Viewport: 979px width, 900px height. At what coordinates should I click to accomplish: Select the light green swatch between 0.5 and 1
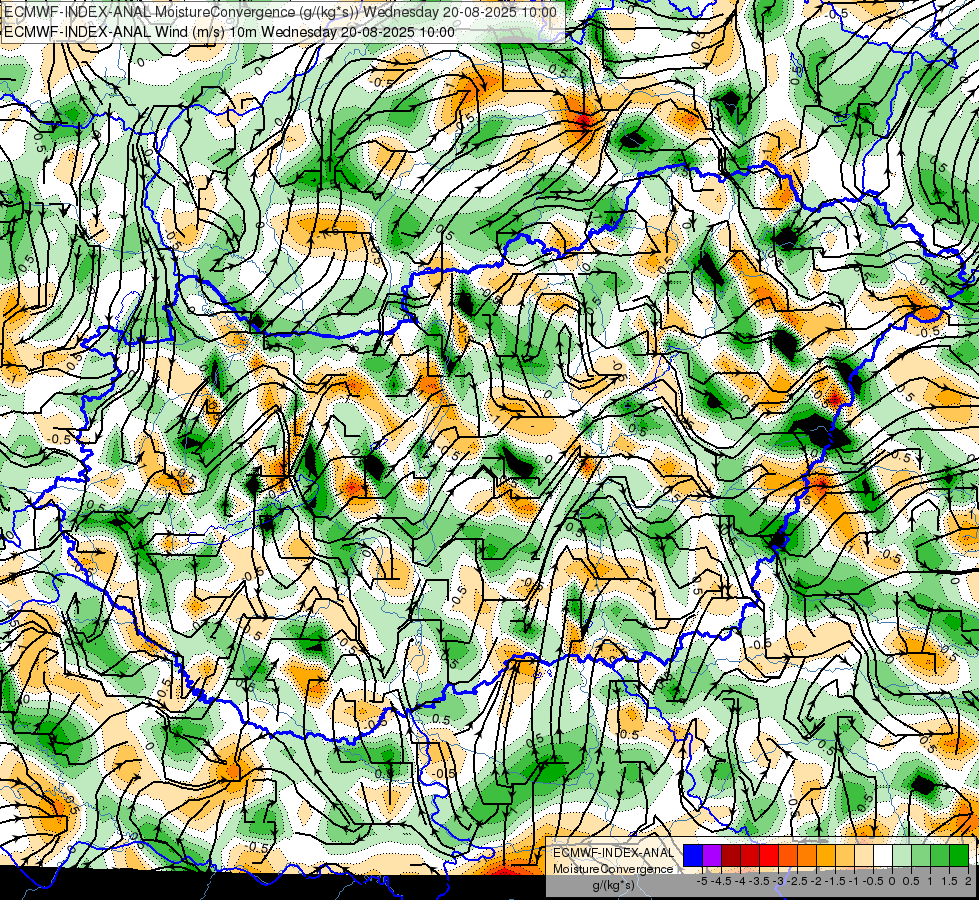pyautogui.click(x=921, y=856)
